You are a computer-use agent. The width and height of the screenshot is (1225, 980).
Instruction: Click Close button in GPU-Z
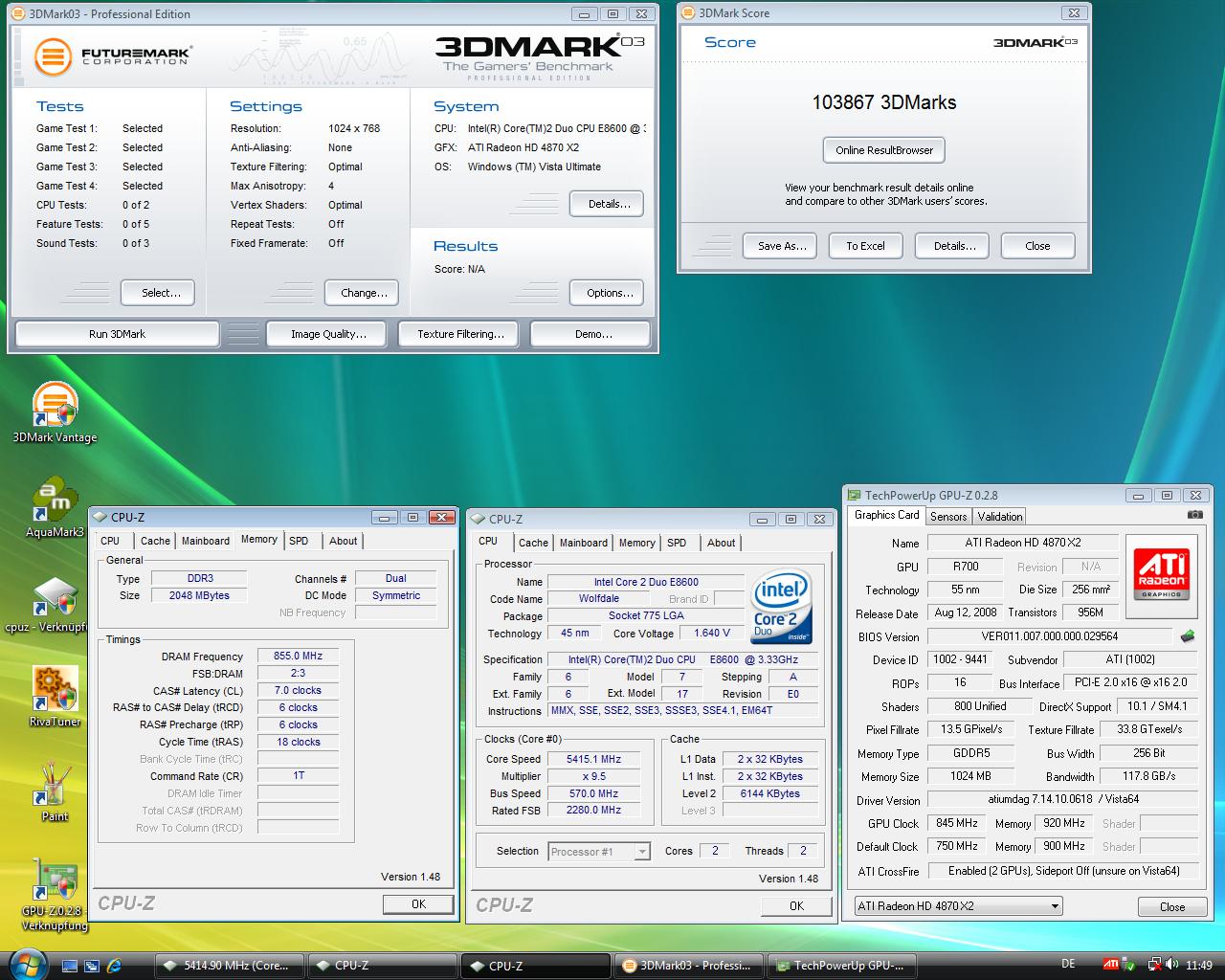[x=1172, y=906]
